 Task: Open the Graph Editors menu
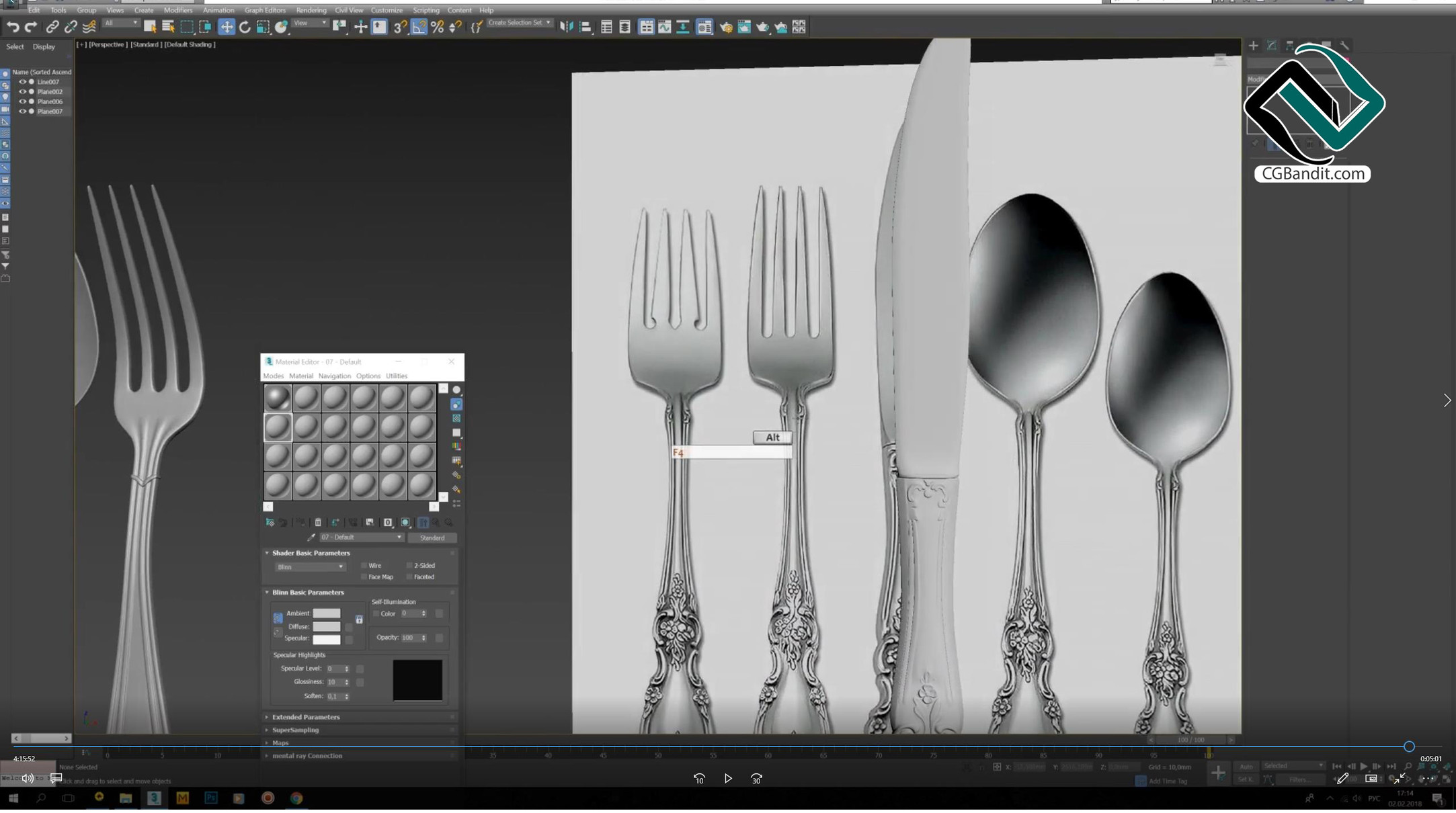pyautogui.click(x=265, y=10)
